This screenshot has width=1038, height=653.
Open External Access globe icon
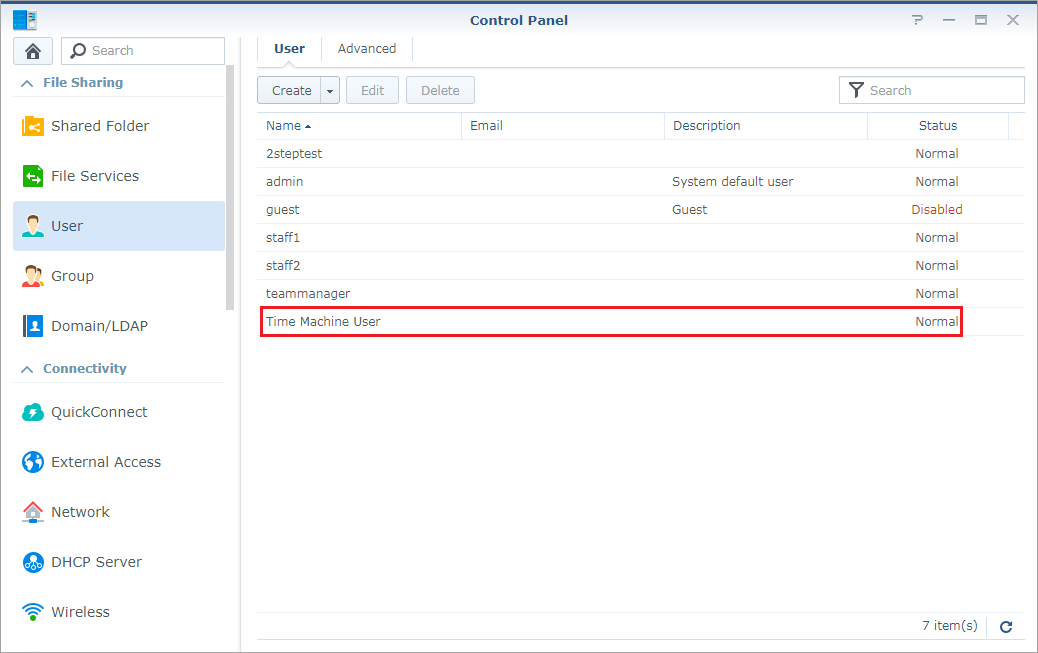[x=32, y=462]
